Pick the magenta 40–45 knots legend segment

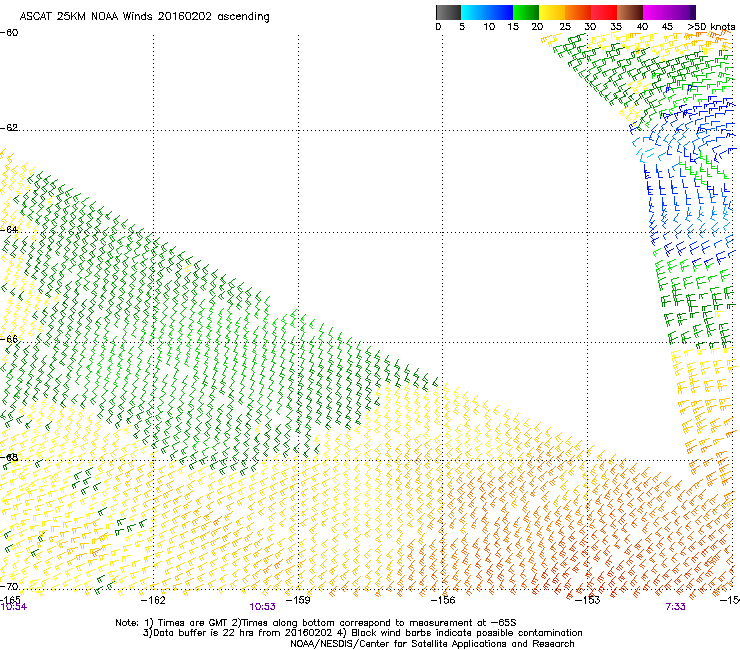pos(656,12)
